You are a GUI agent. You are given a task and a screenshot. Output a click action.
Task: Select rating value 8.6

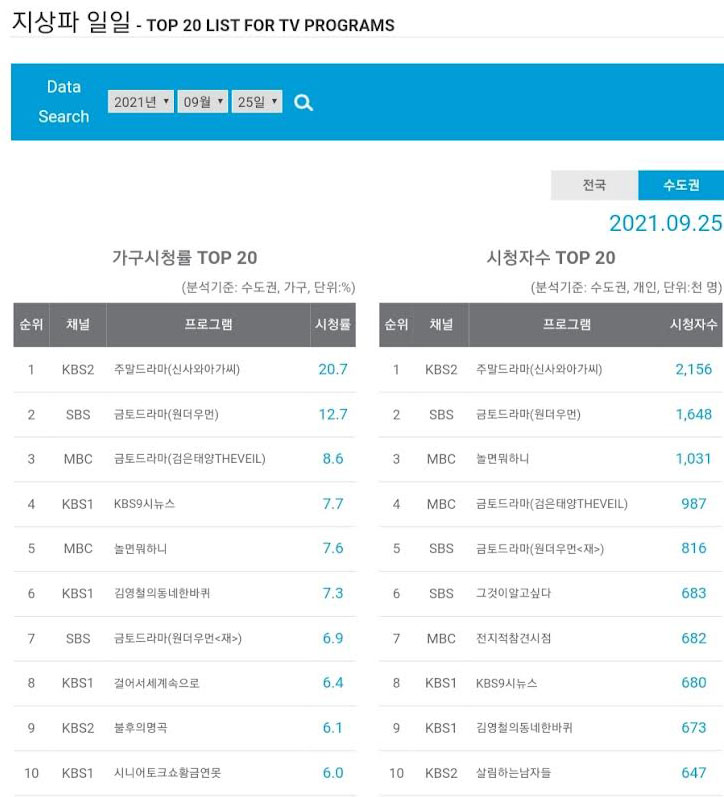click(x=333, y=459)
